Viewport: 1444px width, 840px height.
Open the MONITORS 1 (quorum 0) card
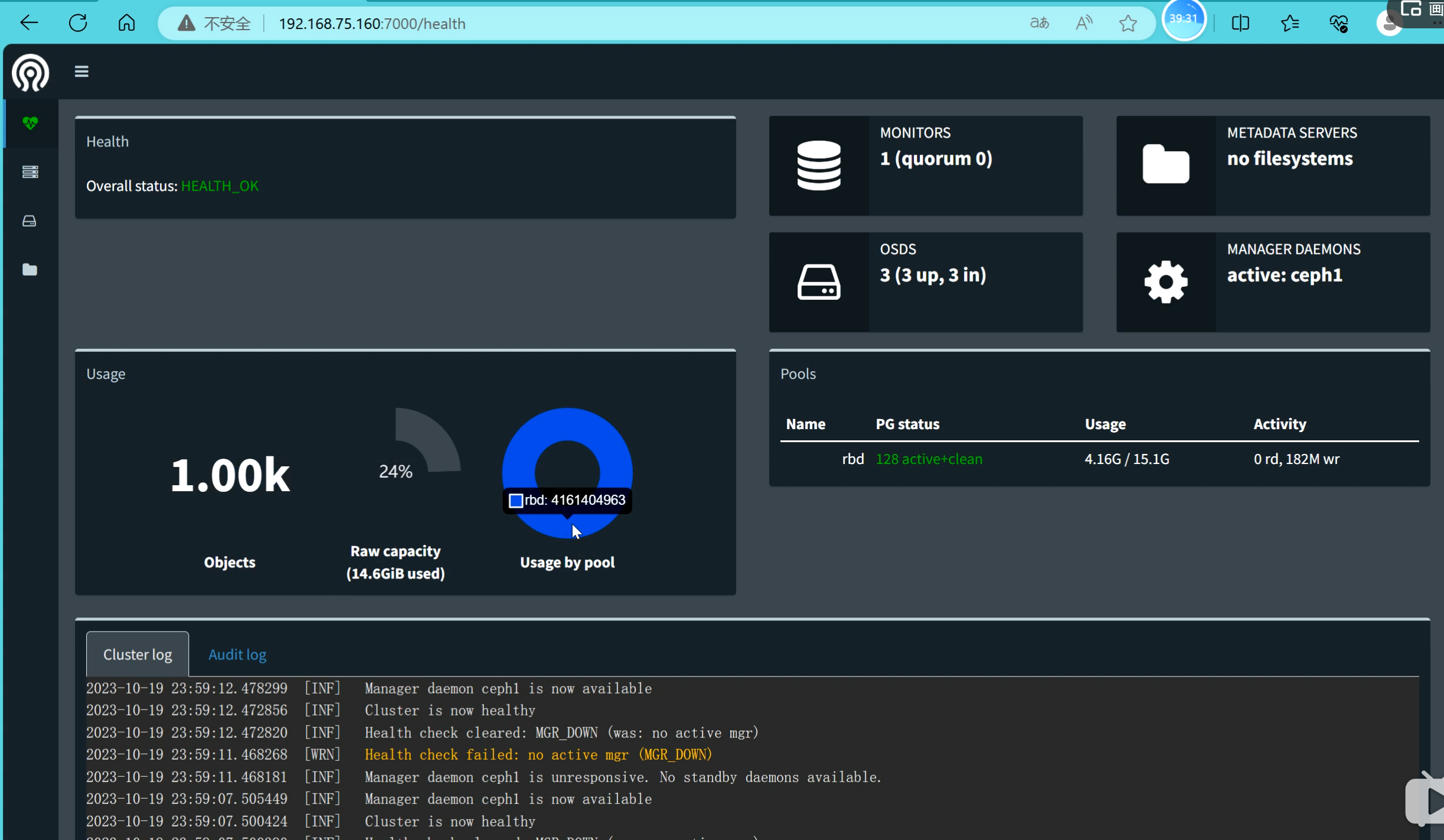pos(926,166)
